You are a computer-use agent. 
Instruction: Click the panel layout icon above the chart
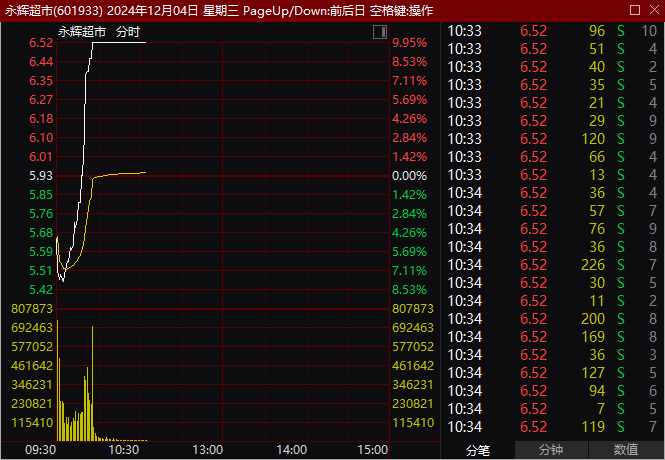[380, 33]
